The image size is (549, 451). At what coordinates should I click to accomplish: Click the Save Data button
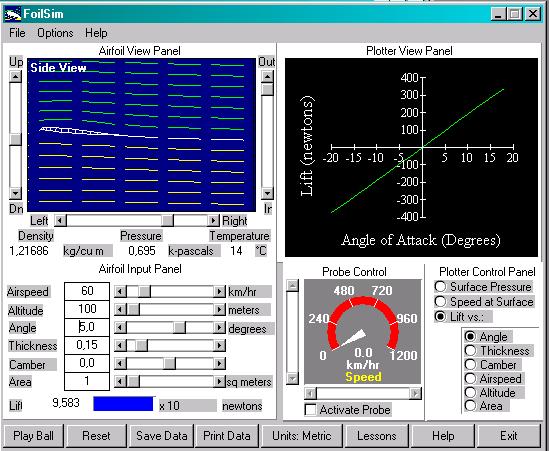point(161,436)
